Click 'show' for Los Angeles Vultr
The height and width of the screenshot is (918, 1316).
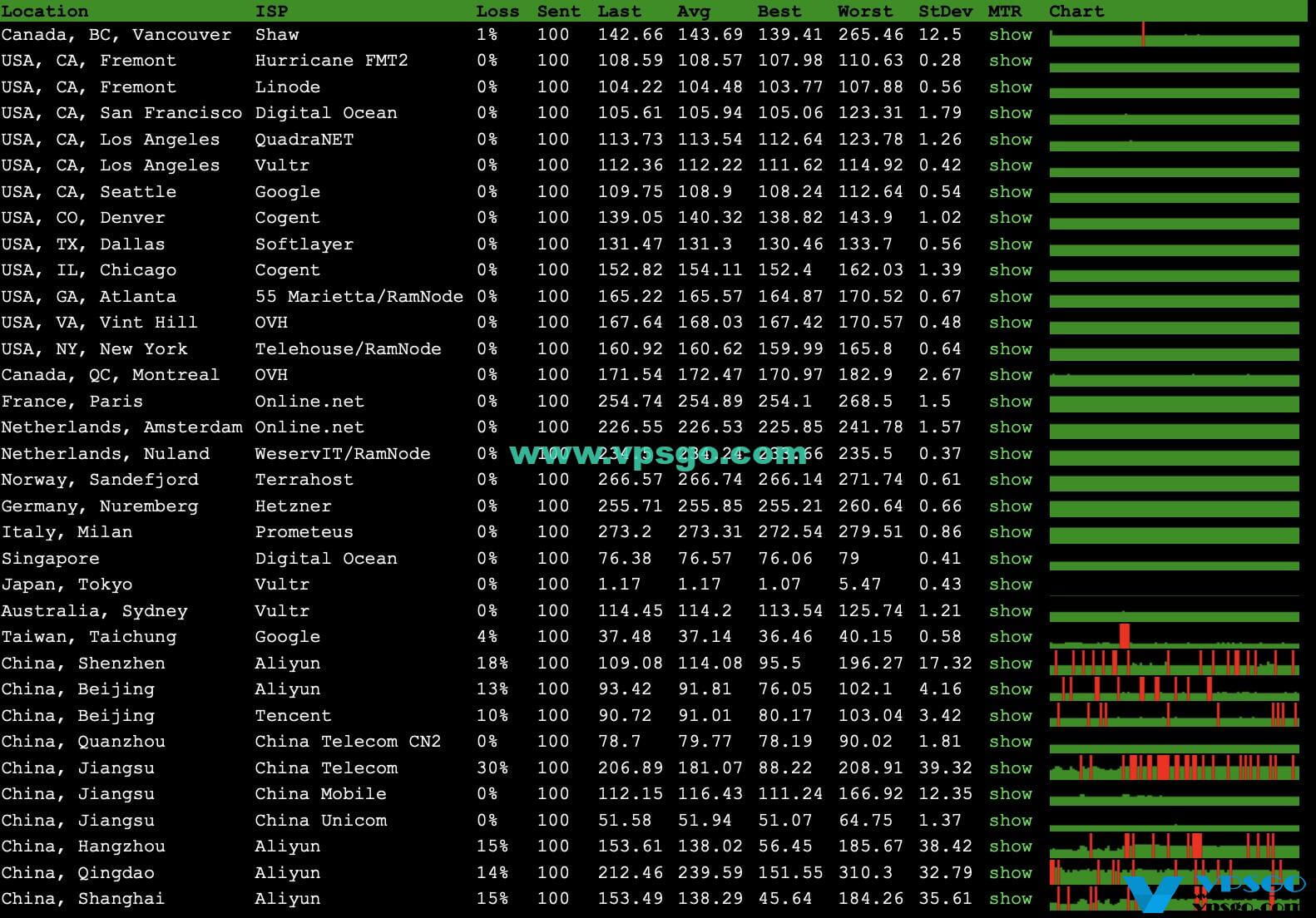pyautogui.click(x=1010, y=165)
